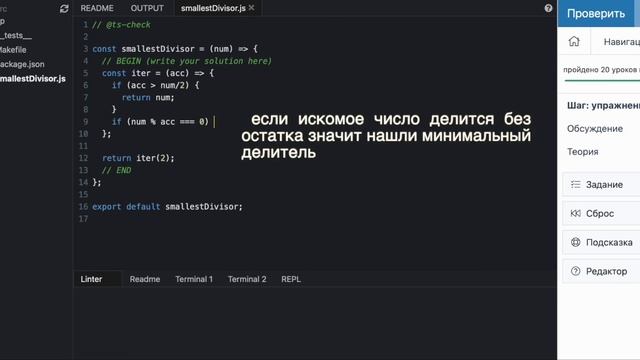Select smallestDivisor.js in the file tree
Viewport: 640px width, 360px height.
pyautogui.click(x=33, y=78)
